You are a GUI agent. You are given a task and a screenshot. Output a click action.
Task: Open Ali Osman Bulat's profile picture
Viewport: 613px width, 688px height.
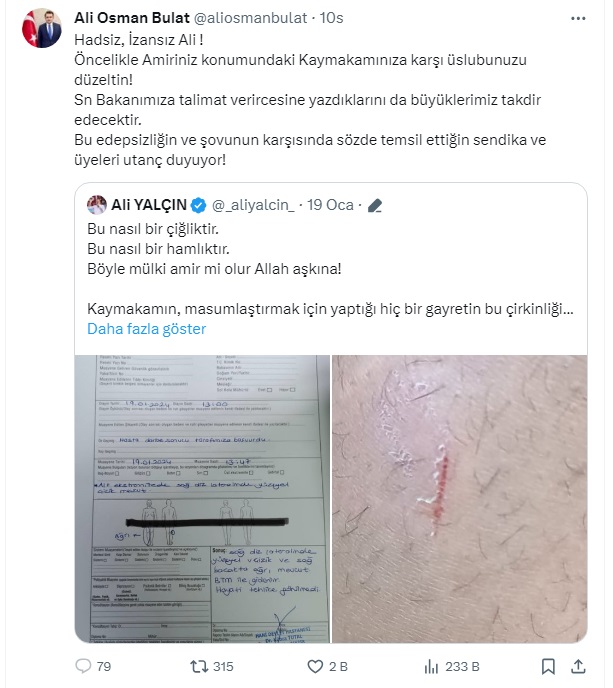coord(42,28)
